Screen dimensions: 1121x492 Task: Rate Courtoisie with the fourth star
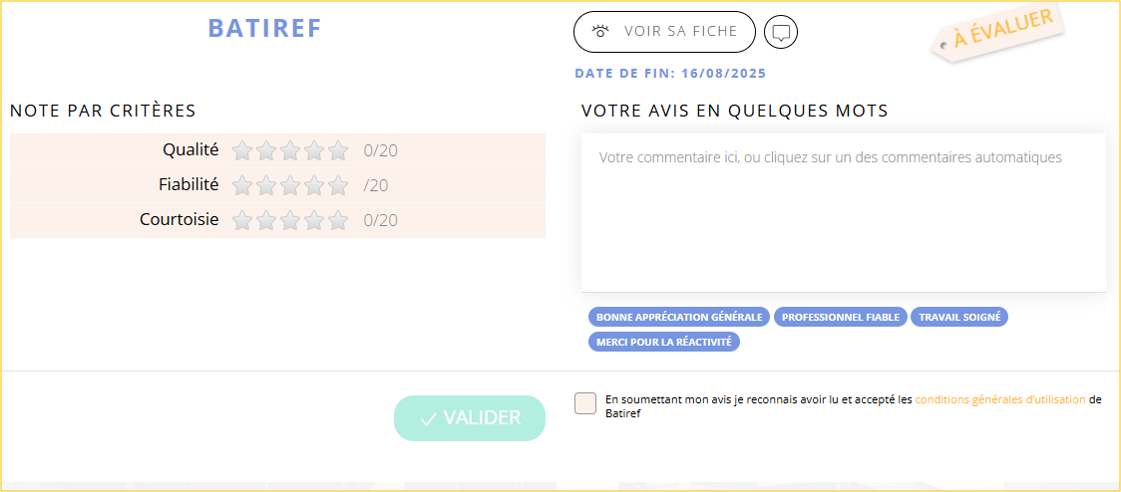(x=314, y=220)
